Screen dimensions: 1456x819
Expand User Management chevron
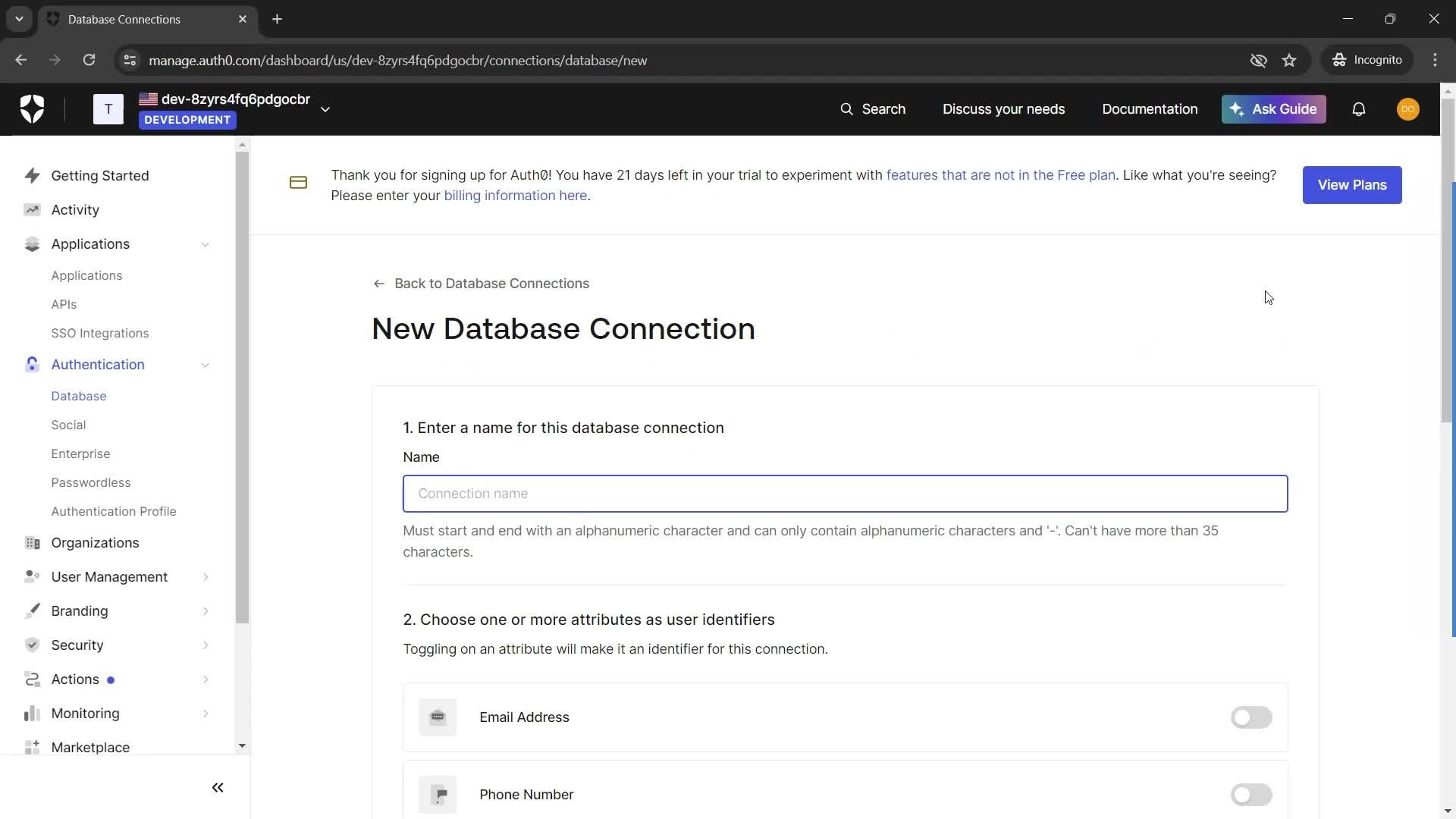(x=206, y=577)
